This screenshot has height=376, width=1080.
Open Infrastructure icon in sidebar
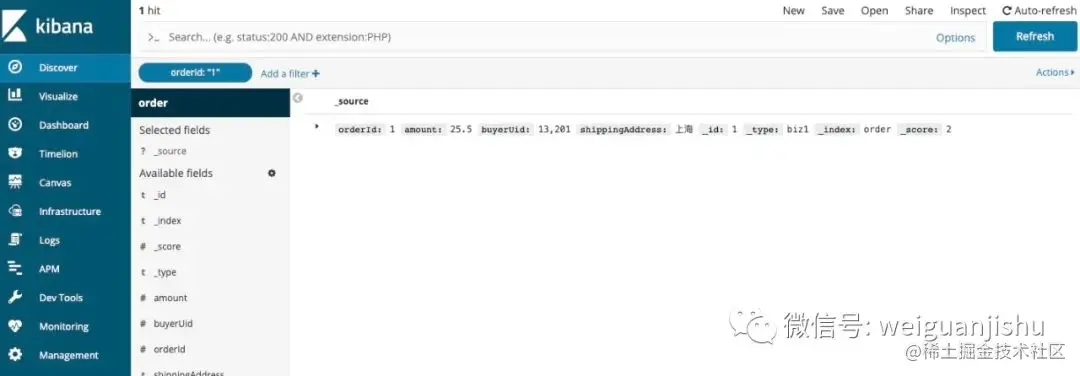click(15, 211)
